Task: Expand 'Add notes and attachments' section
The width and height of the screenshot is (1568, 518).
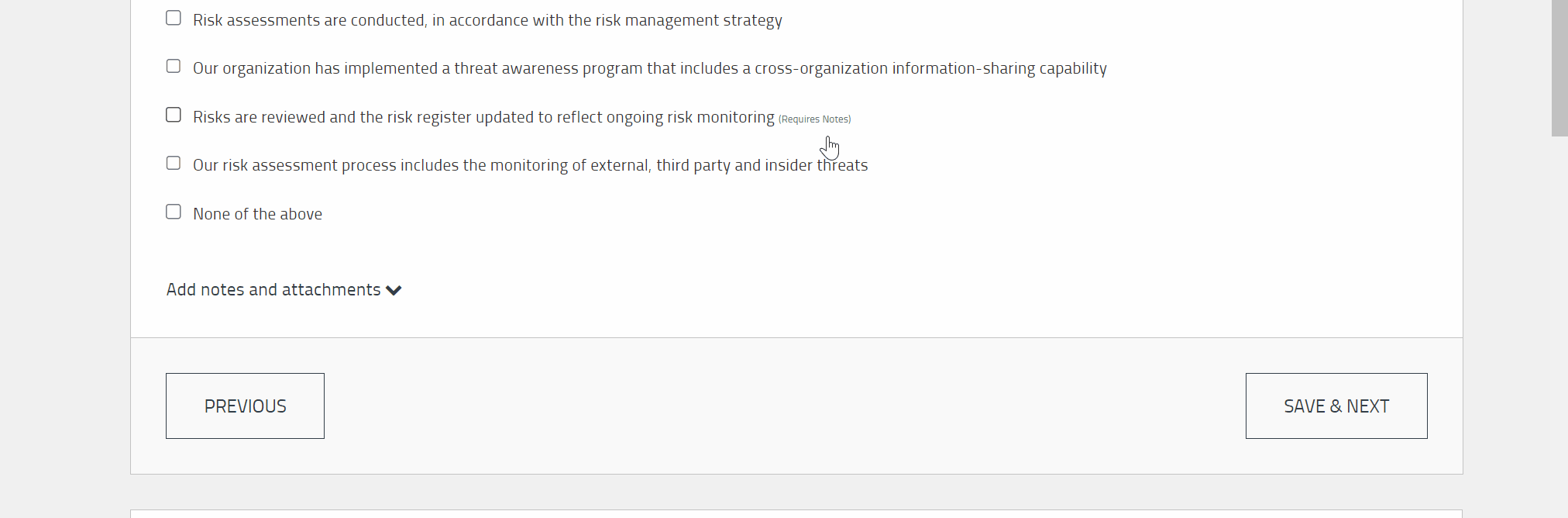Action: [x=284, y=290]
